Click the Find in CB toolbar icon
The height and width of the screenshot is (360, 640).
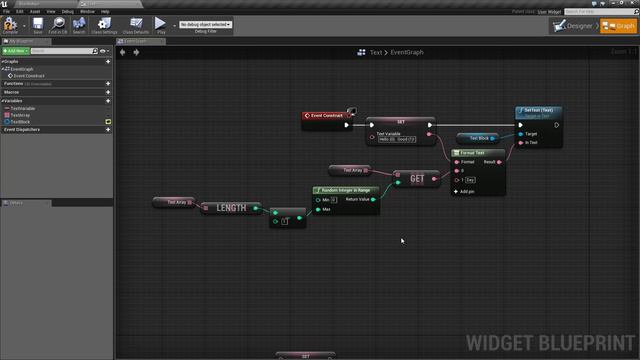[58, 25]
